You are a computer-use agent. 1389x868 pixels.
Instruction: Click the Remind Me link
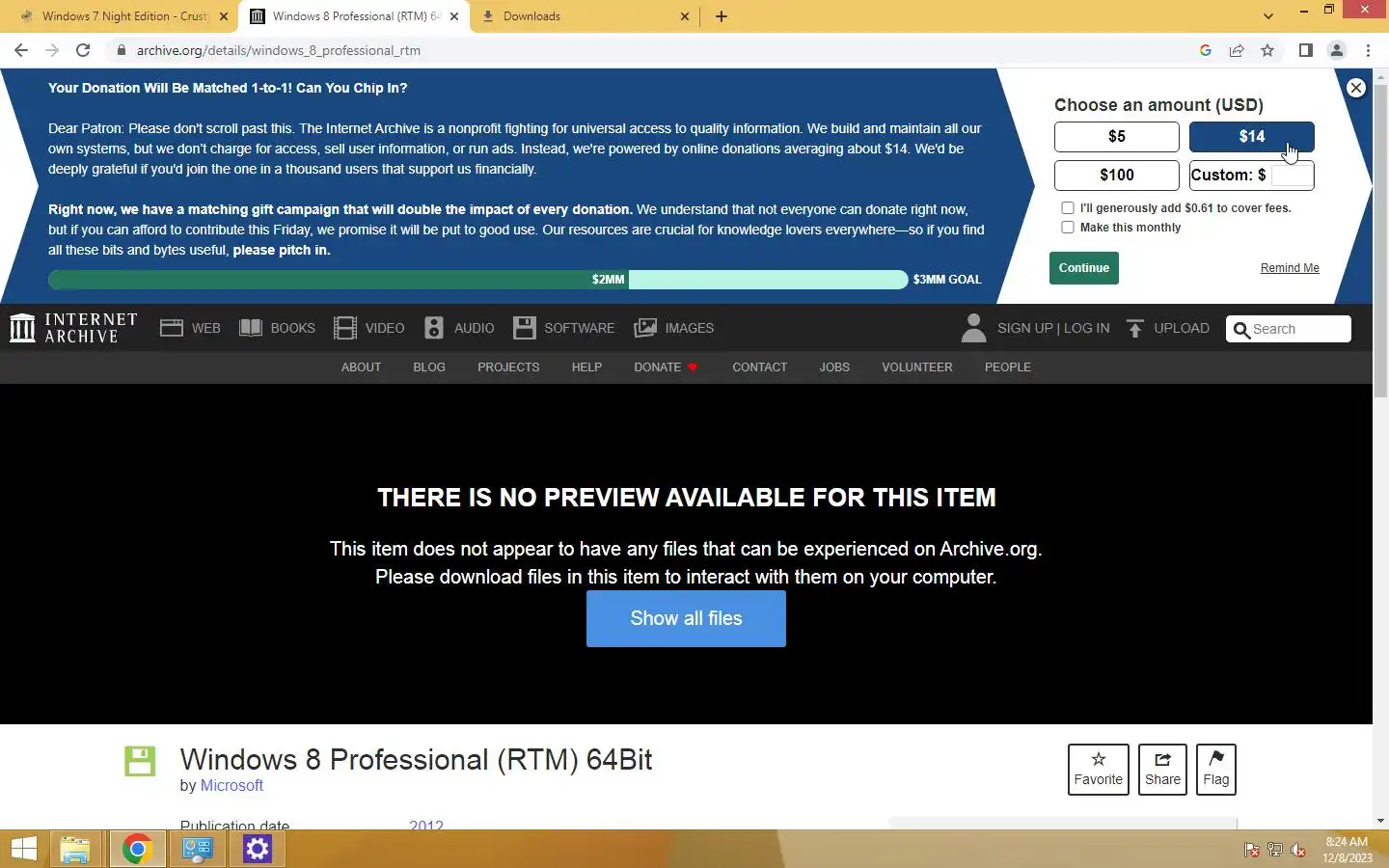[x=1290, y=268]
